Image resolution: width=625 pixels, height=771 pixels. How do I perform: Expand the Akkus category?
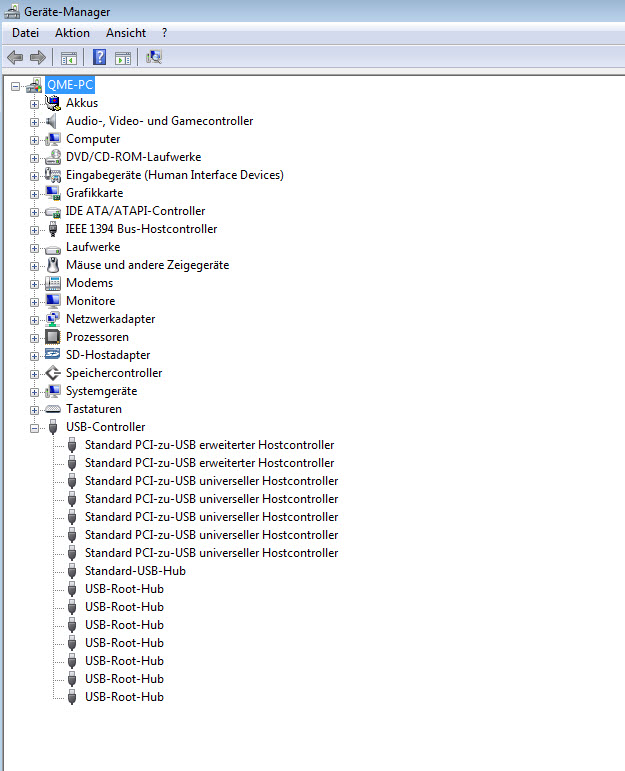point(34,104)
